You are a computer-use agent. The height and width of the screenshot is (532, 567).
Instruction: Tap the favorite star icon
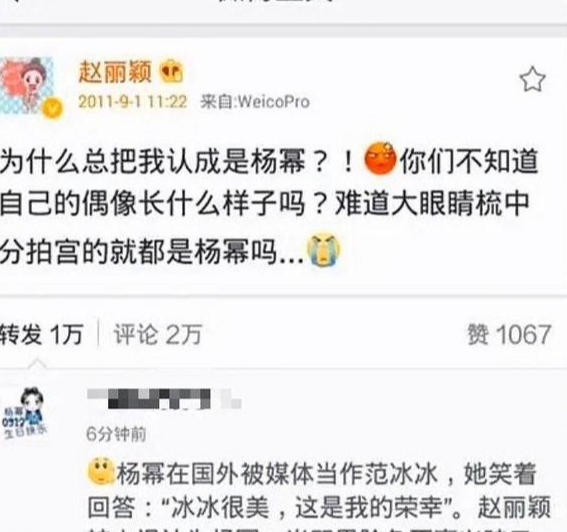click(532, 79)
